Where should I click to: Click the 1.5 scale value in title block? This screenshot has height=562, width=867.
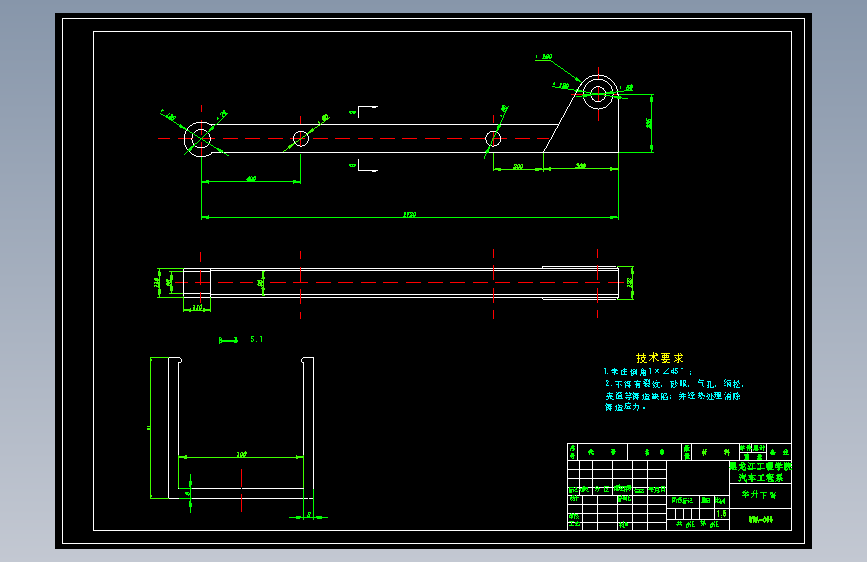[721, 514]
